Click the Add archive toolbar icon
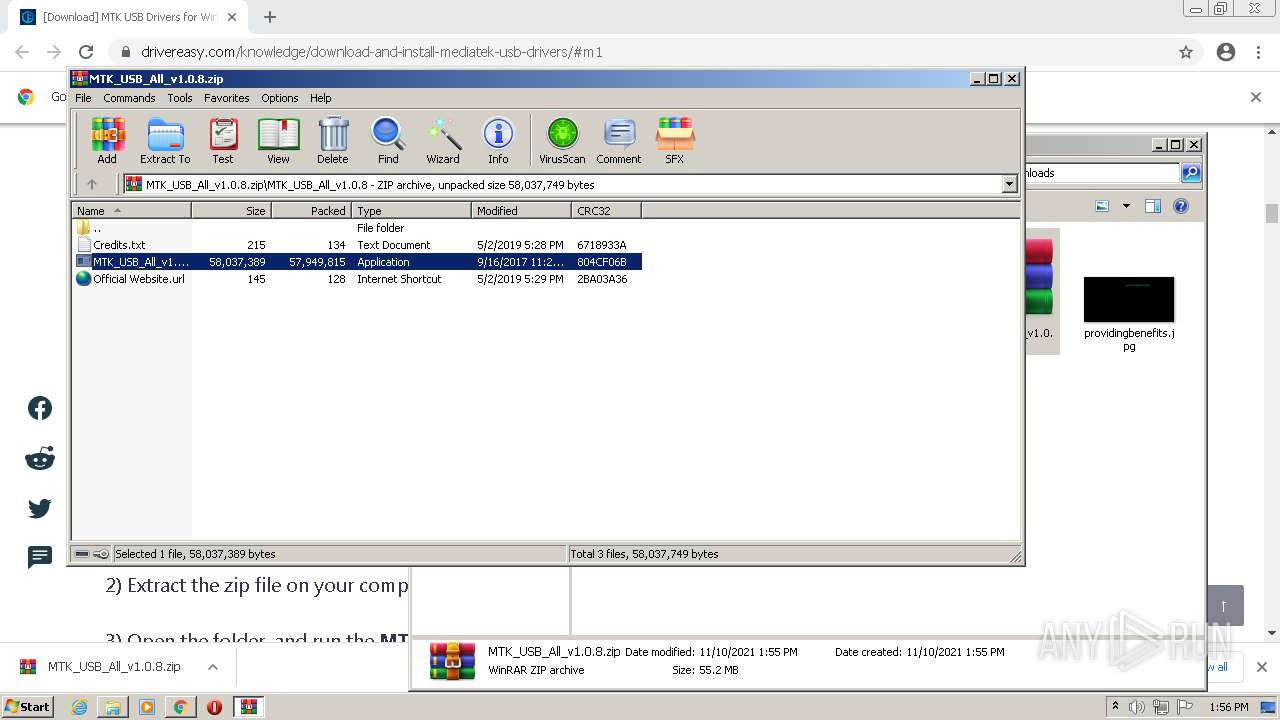The width and height of the screenshot is (1280, 720). click(107, 141)
